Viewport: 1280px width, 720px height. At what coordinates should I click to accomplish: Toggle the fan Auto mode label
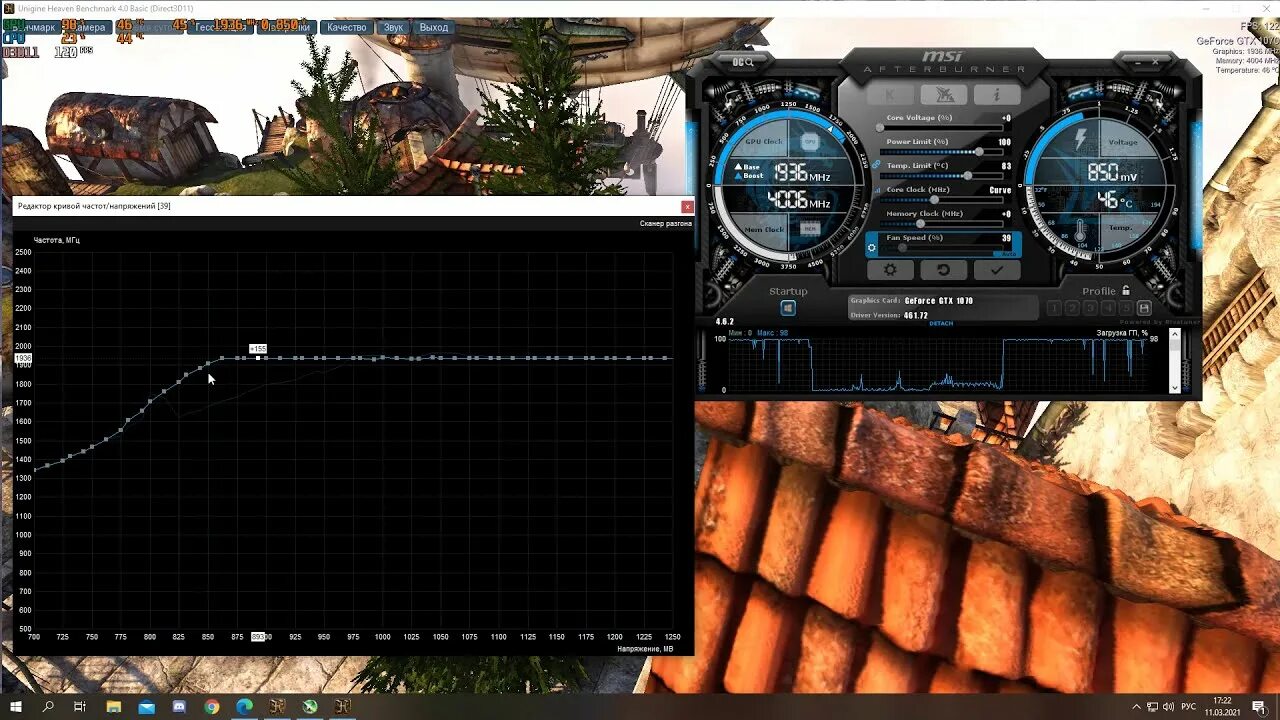pyautogui.click(x=1008, y=254)
